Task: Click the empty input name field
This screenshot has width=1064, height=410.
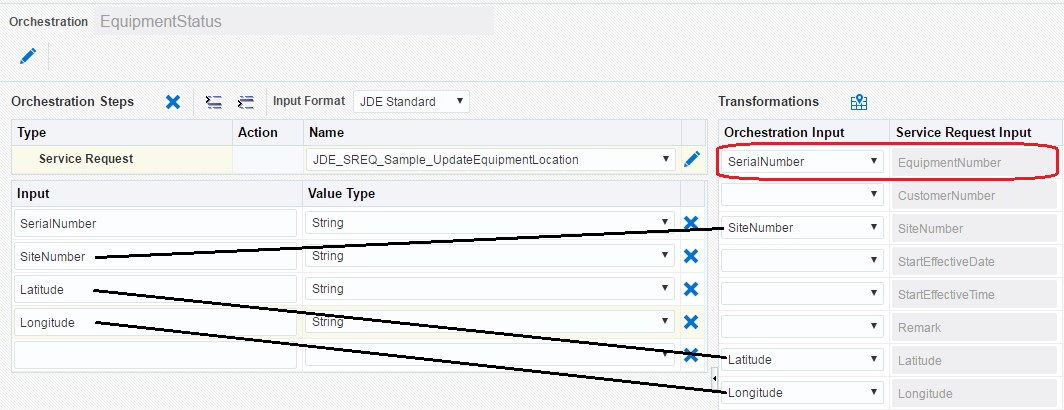Action: pos(156,355)
